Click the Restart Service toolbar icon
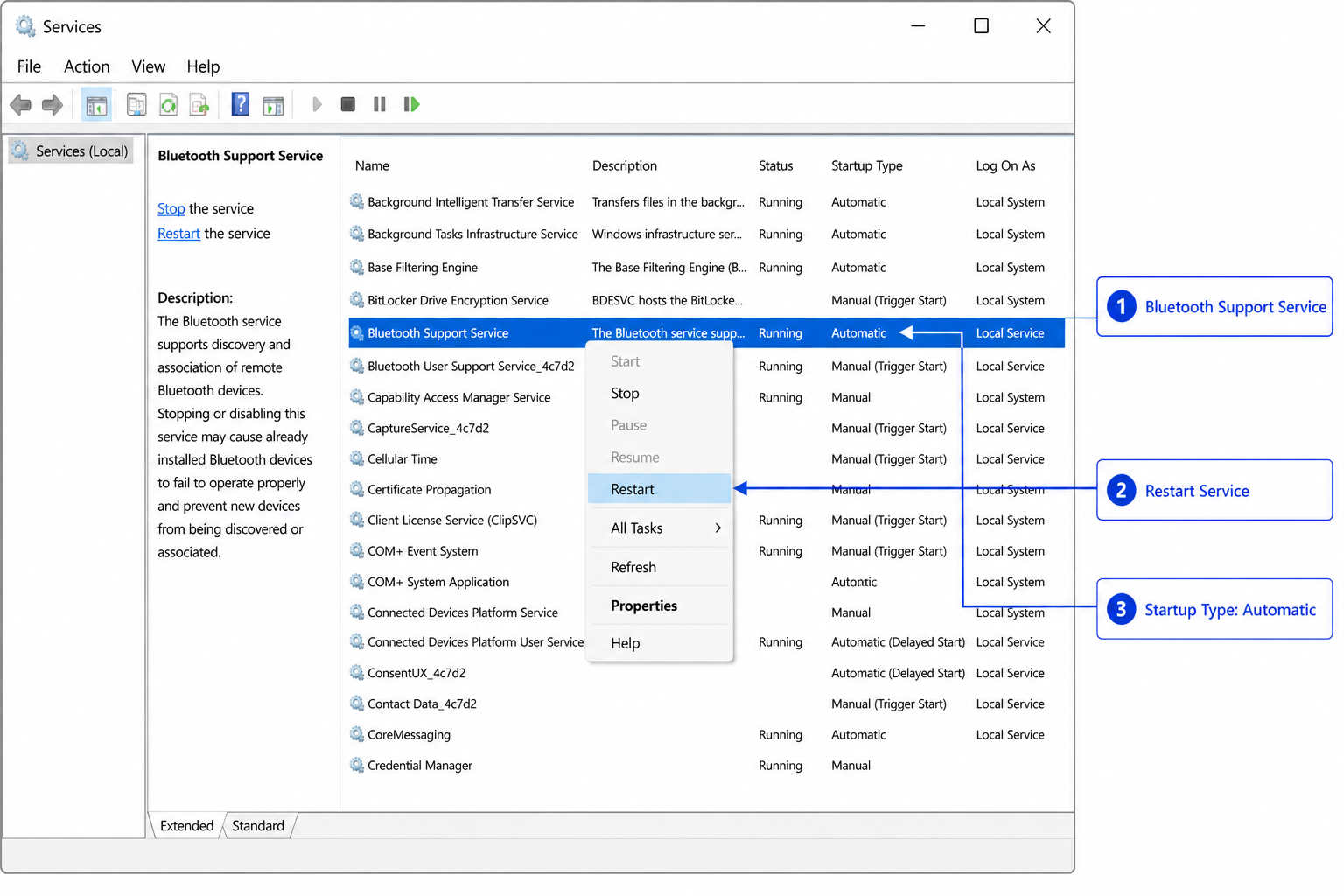This screenshot has height=896, width=1344. [411, 104]
